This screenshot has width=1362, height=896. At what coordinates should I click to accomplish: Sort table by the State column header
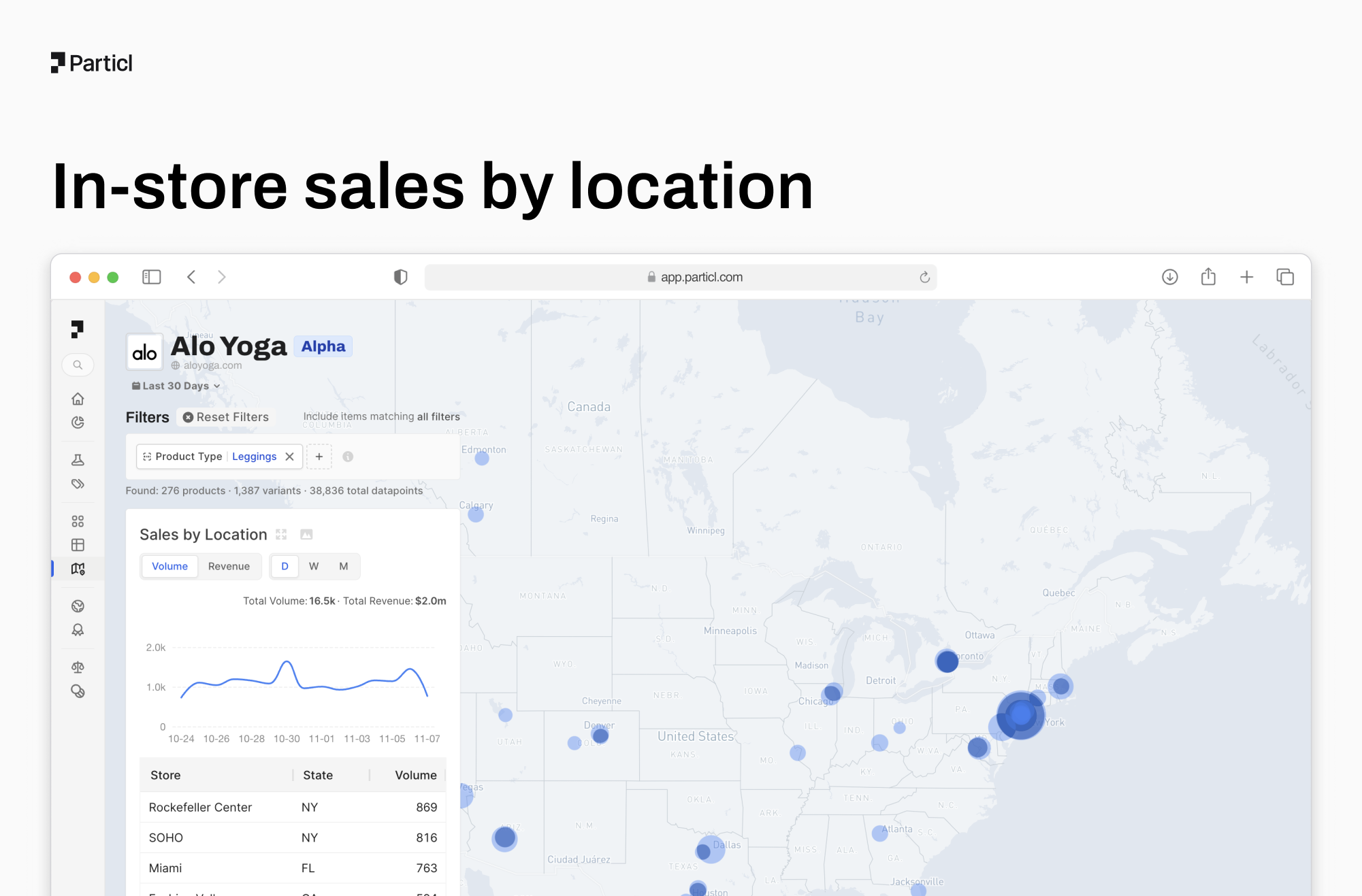point(317,775)
